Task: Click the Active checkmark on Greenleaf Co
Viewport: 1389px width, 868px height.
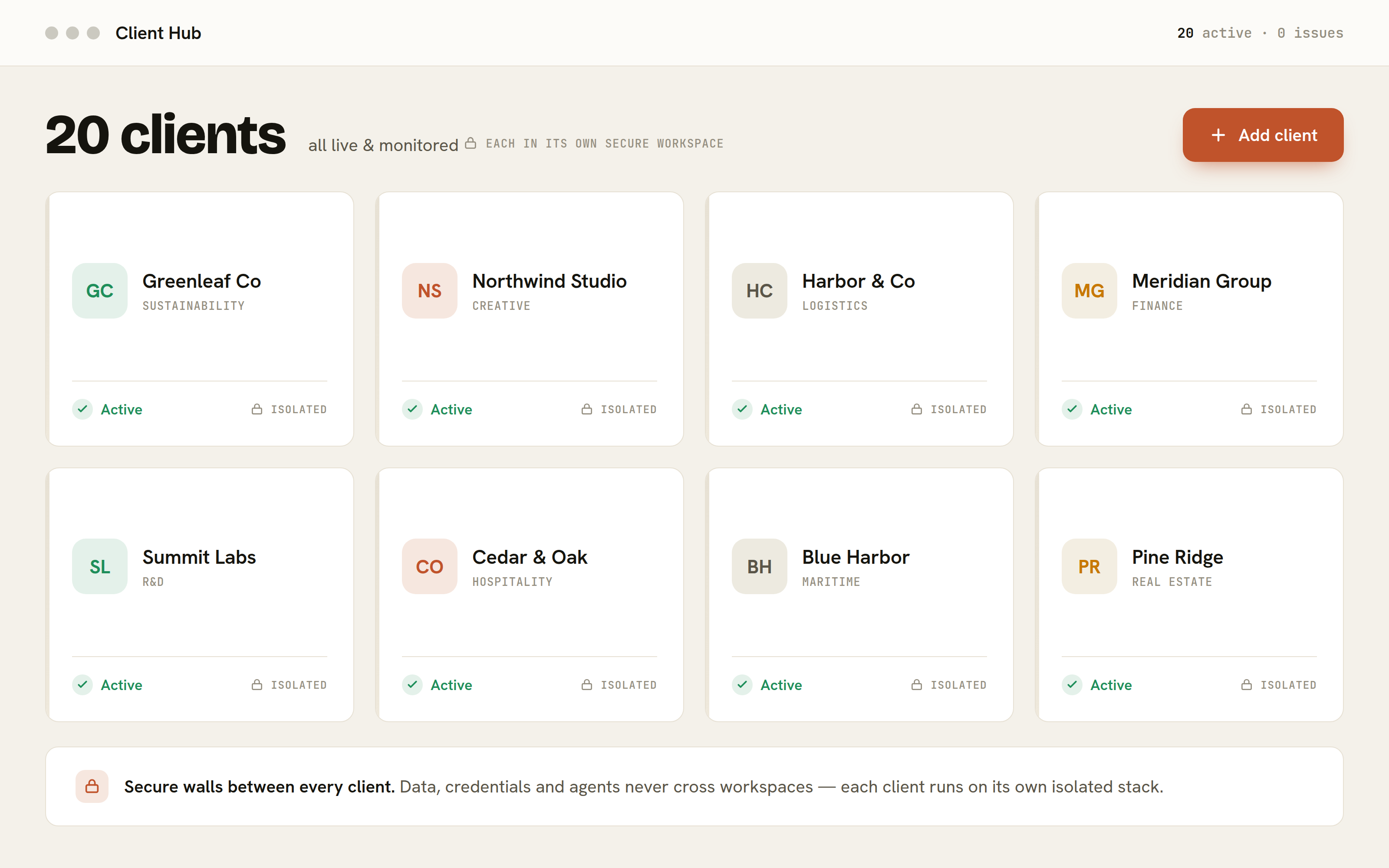Action: (x=82, y=409)
